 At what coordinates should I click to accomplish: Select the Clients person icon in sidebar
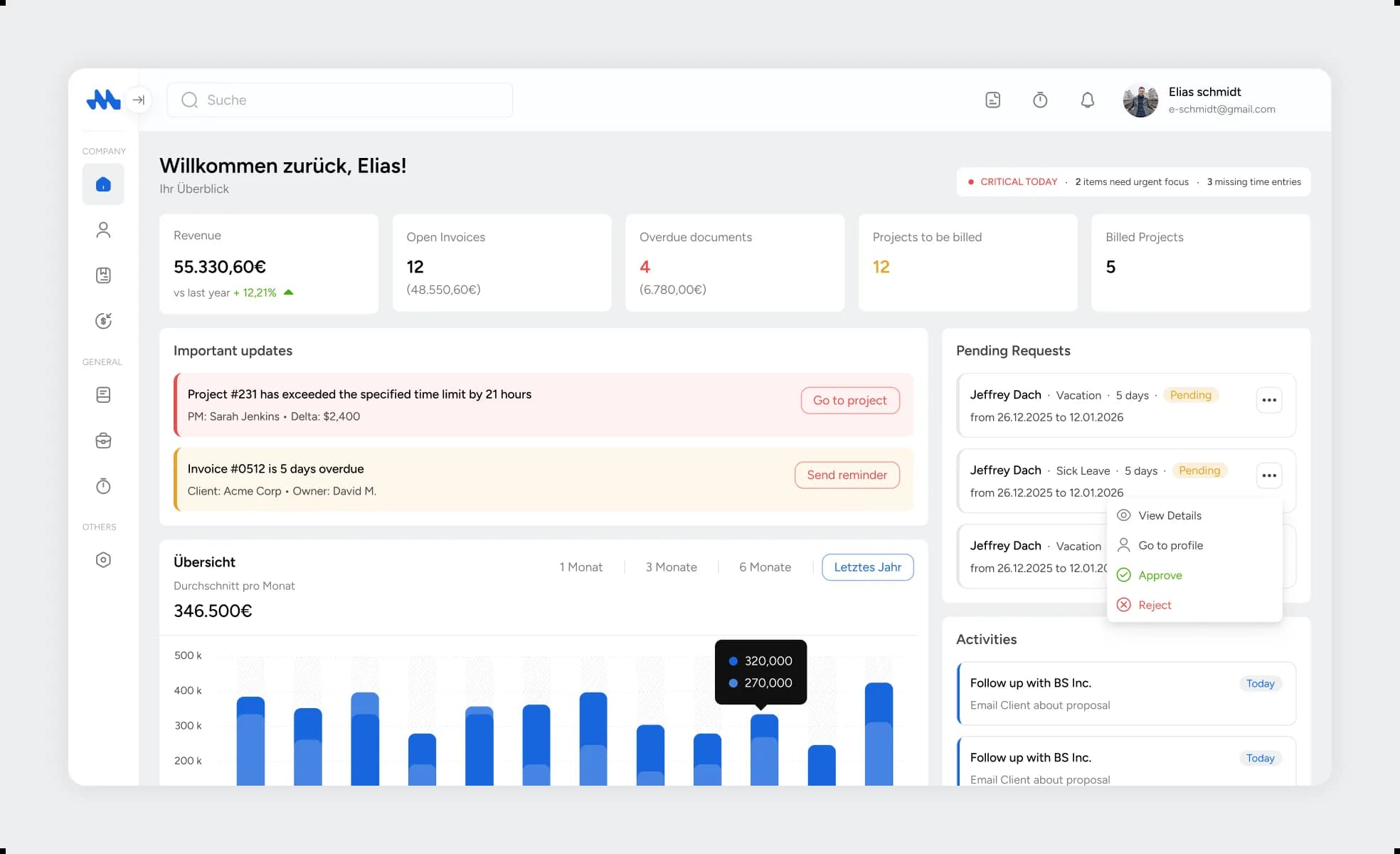pyautogui.click(x=103, y=229)
